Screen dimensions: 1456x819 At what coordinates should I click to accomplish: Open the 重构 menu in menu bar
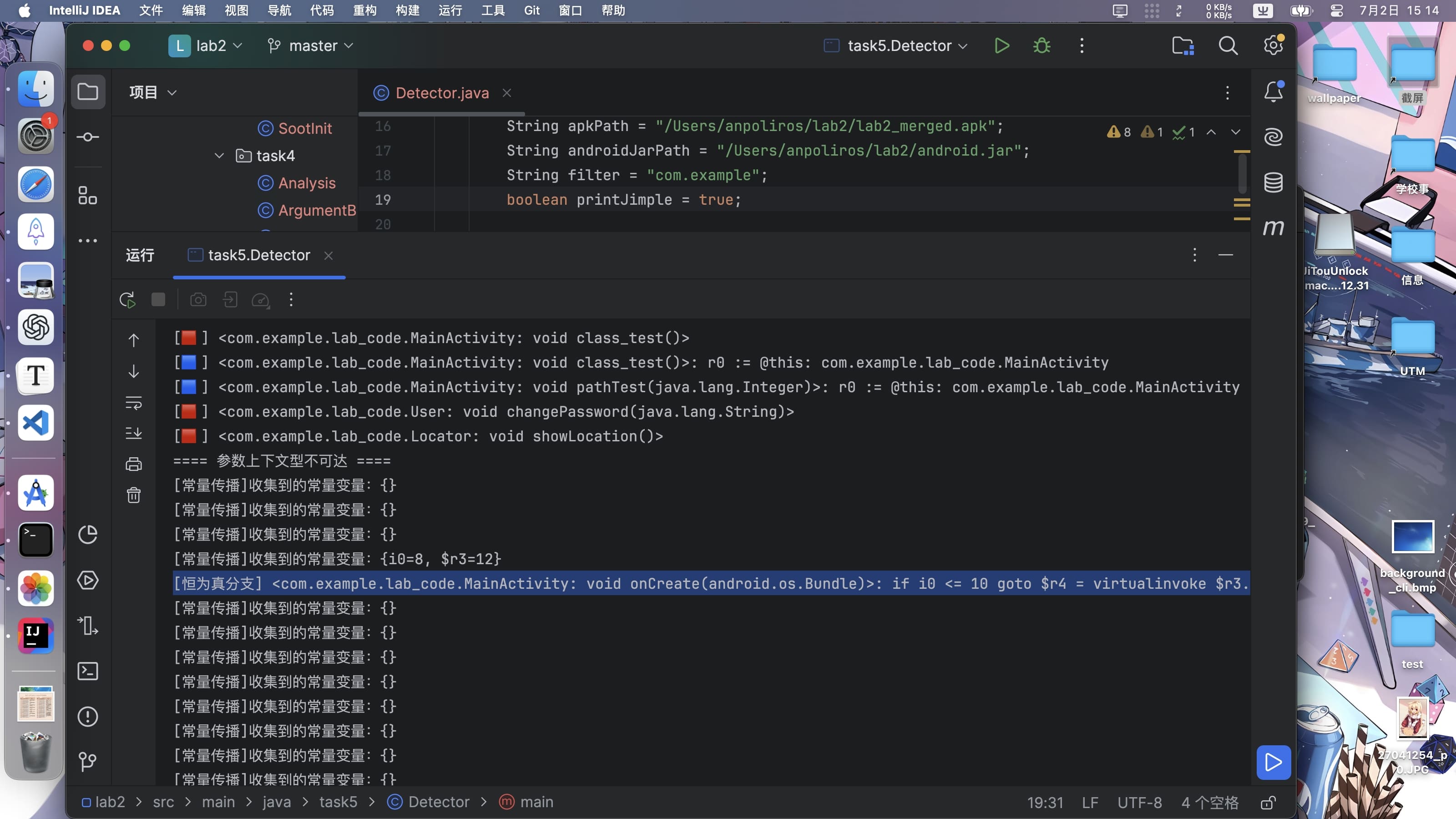(x=364, y=10)
